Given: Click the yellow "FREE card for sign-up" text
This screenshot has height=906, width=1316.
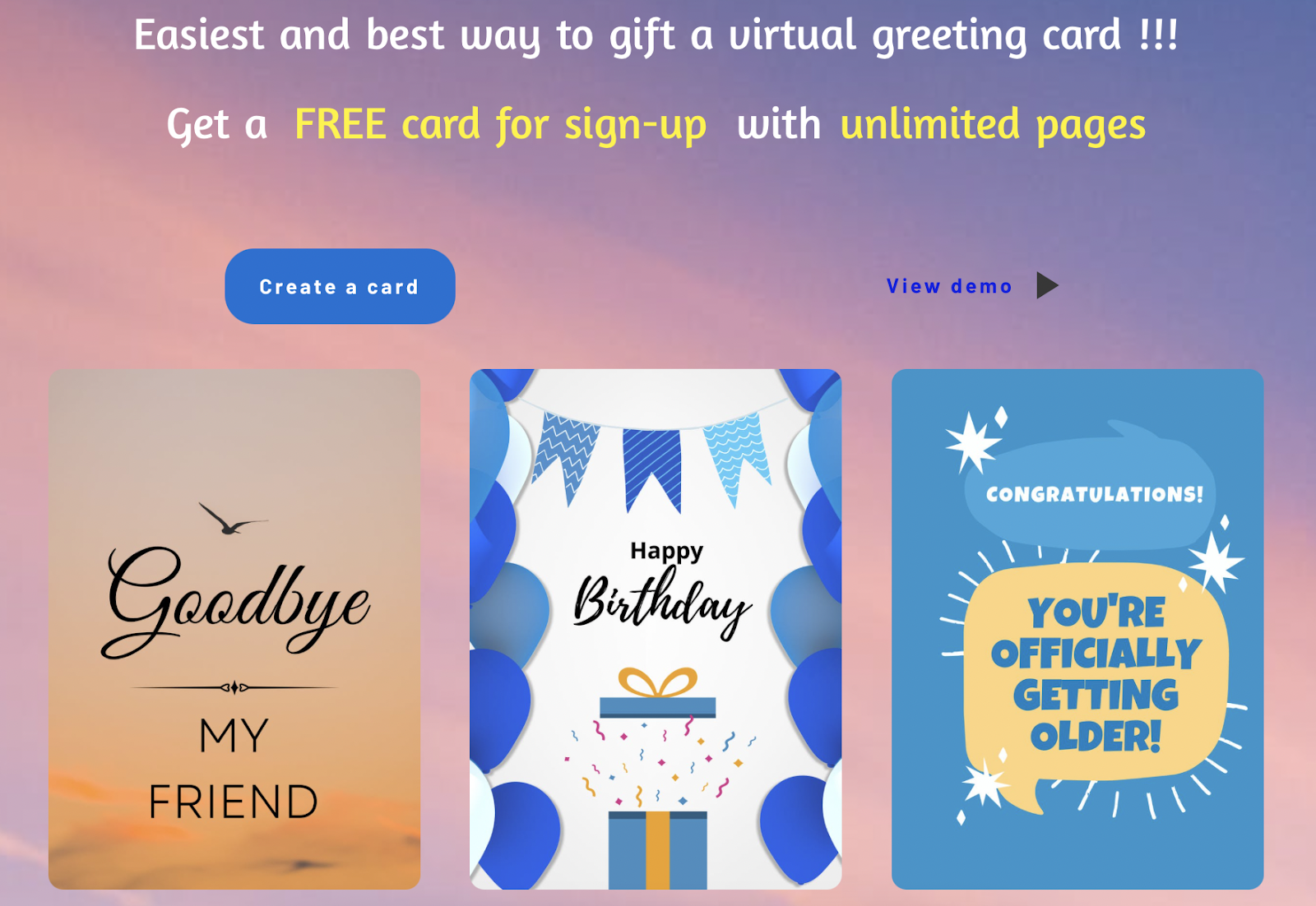Looking at the screenshot, I should [x=500, y=126].
